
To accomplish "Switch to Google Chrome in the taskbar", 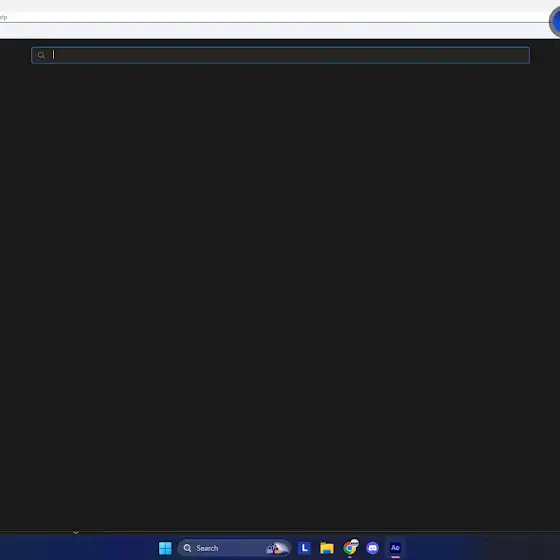I will [x=350, y=548].
